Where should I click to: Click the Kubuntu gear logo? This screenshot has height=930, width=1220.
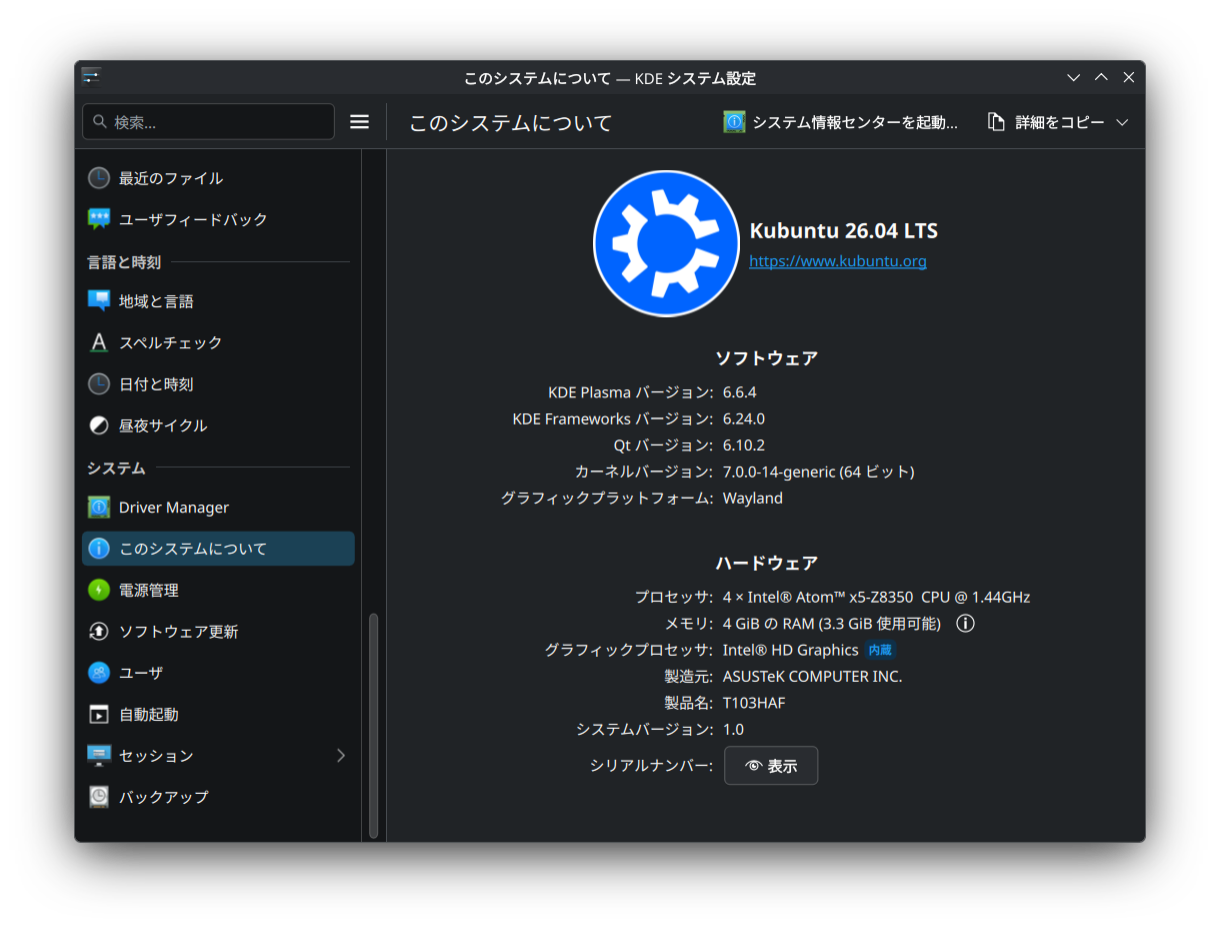tap(665, 243)
